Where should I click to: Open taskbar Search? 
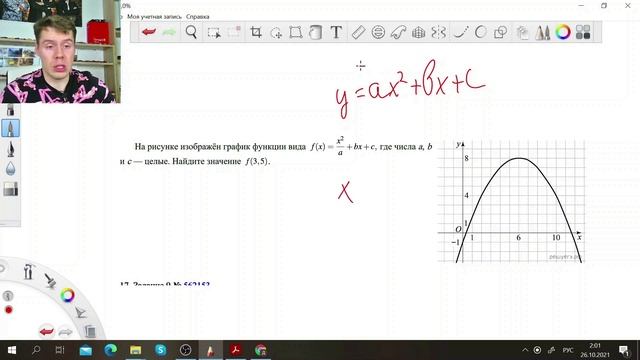pyautogui.click(x=36, y=350)
